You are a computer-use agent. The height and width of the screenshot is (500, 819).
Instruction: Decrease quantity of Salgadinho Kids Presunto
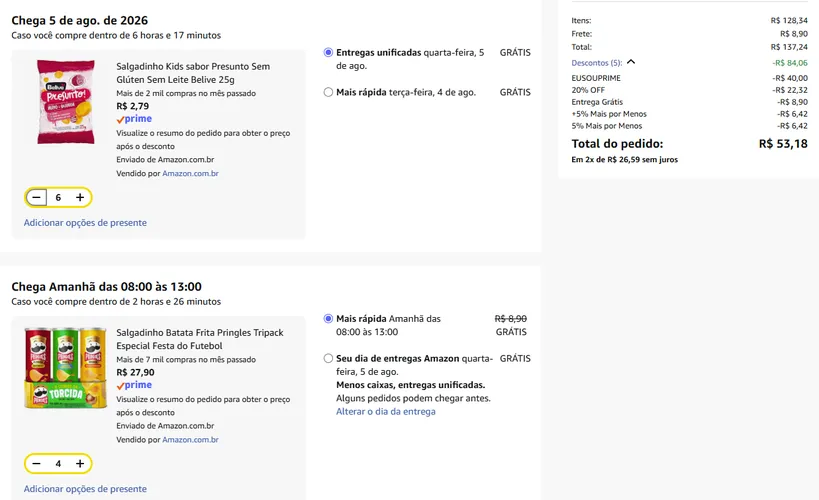click(x=36, y=197)
